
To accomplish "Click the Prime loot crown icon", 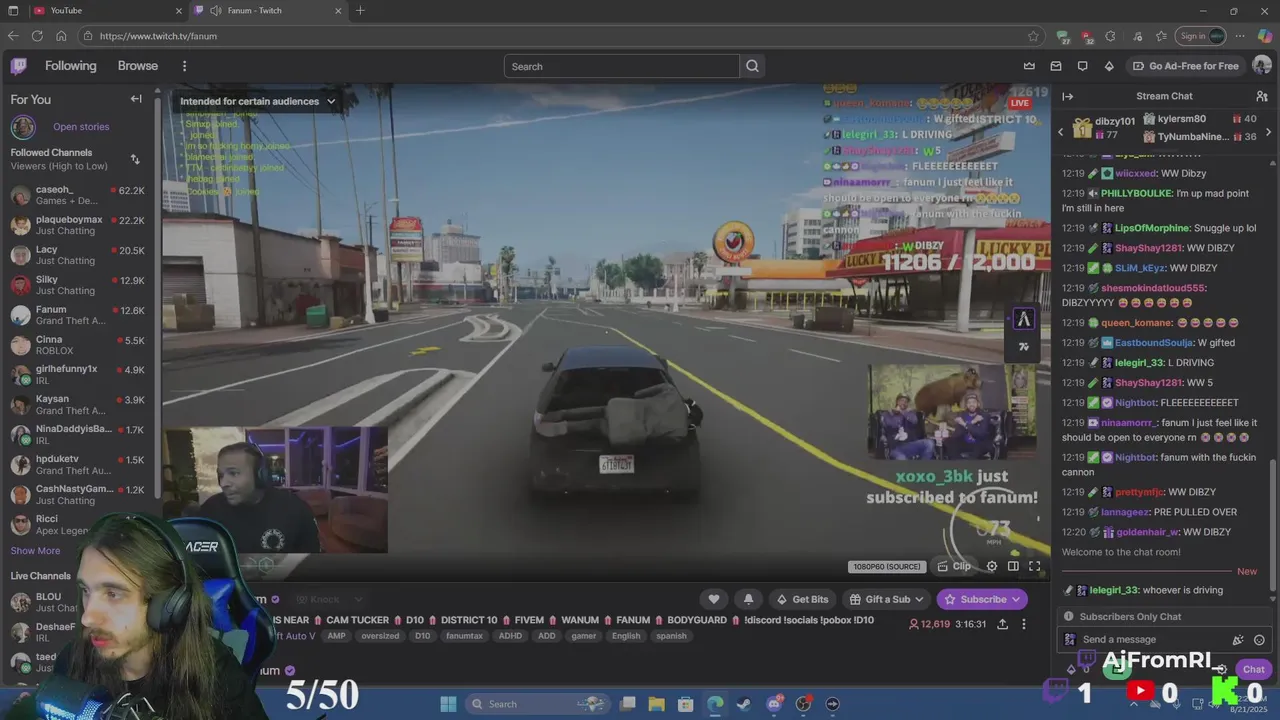I will click(x=1029, y=66).
